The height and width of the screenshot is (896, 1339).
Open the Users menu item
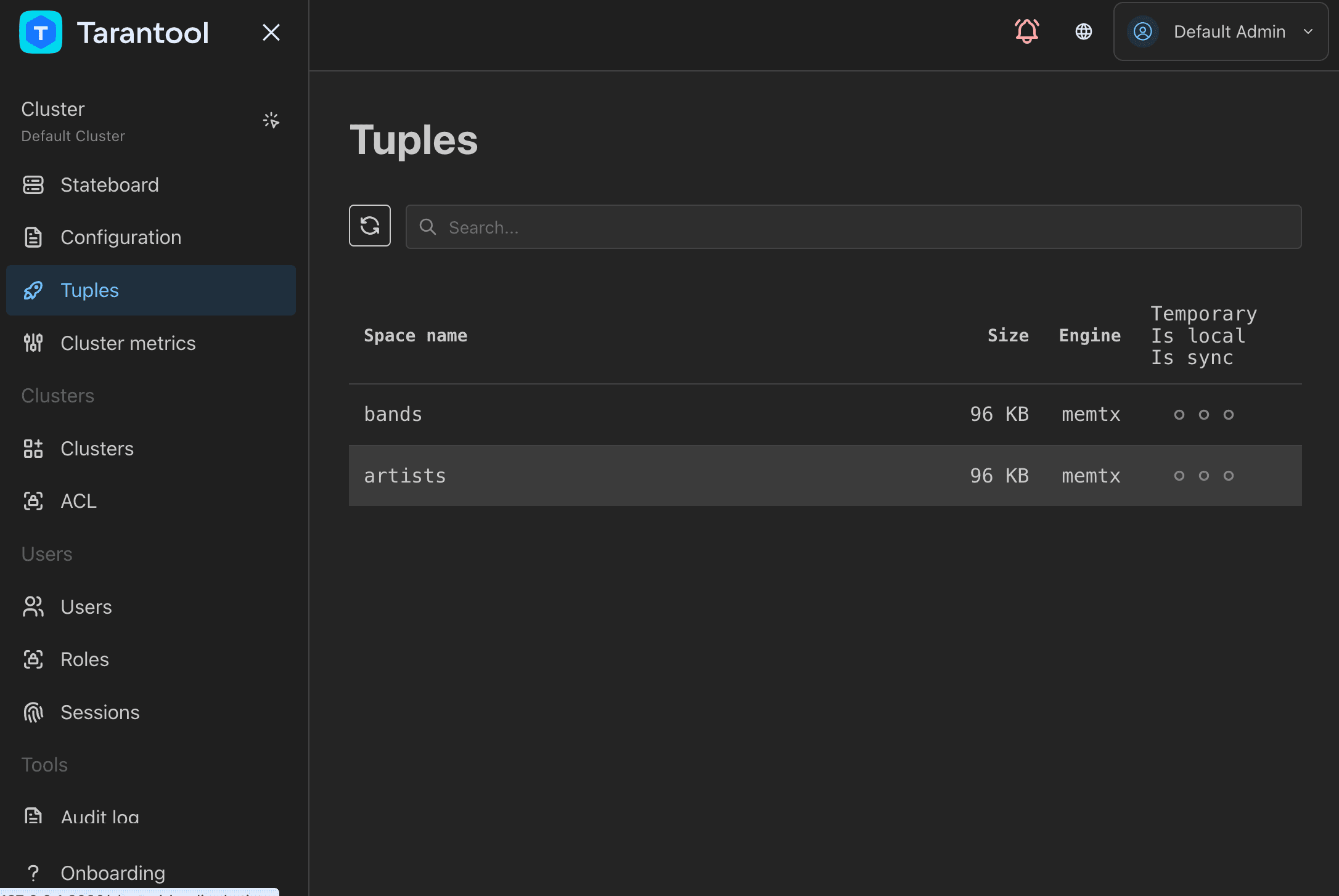pos(151,607)
